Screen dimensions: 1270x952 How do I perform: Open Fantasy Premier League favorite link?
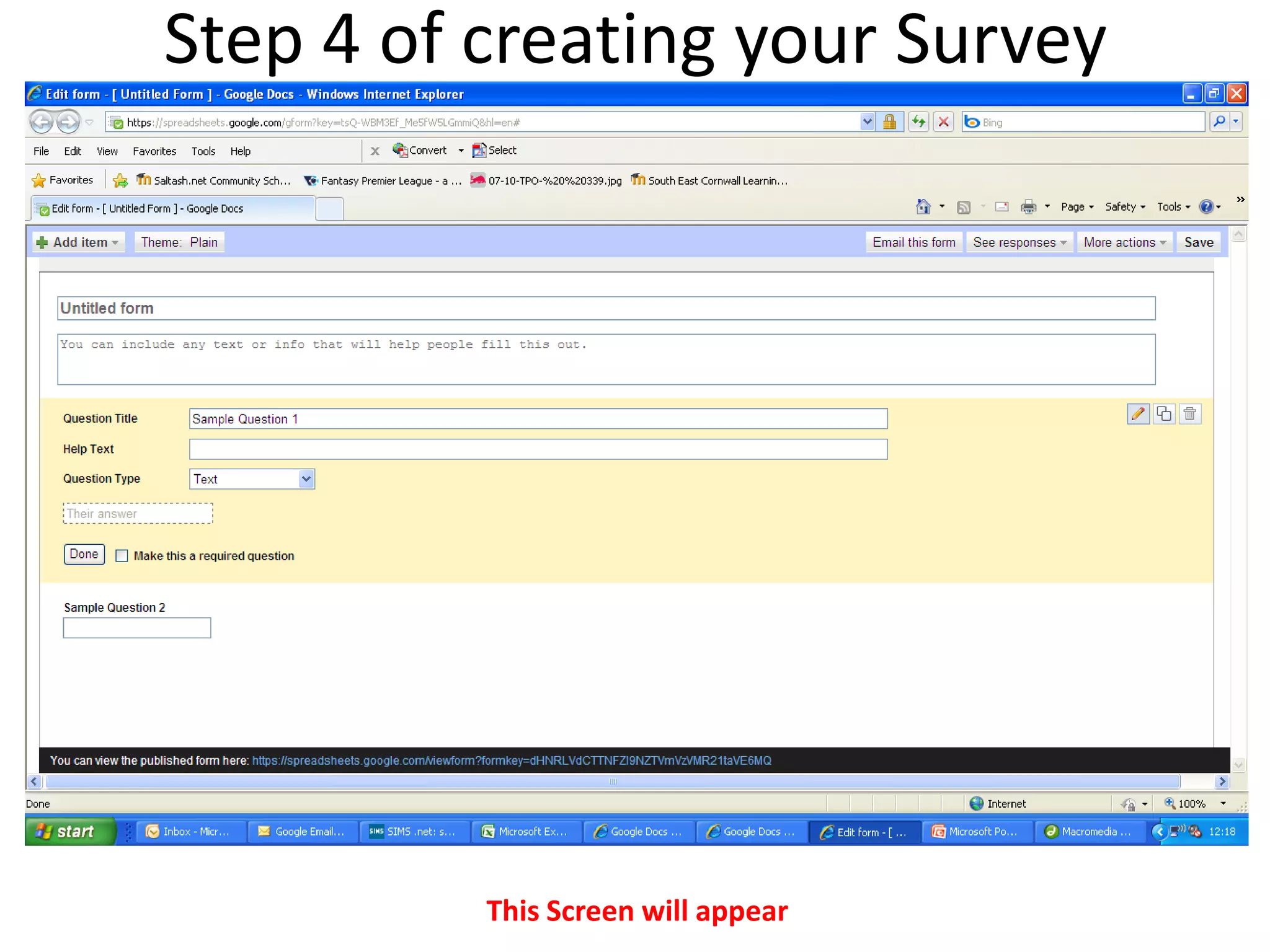click(383, 180)
